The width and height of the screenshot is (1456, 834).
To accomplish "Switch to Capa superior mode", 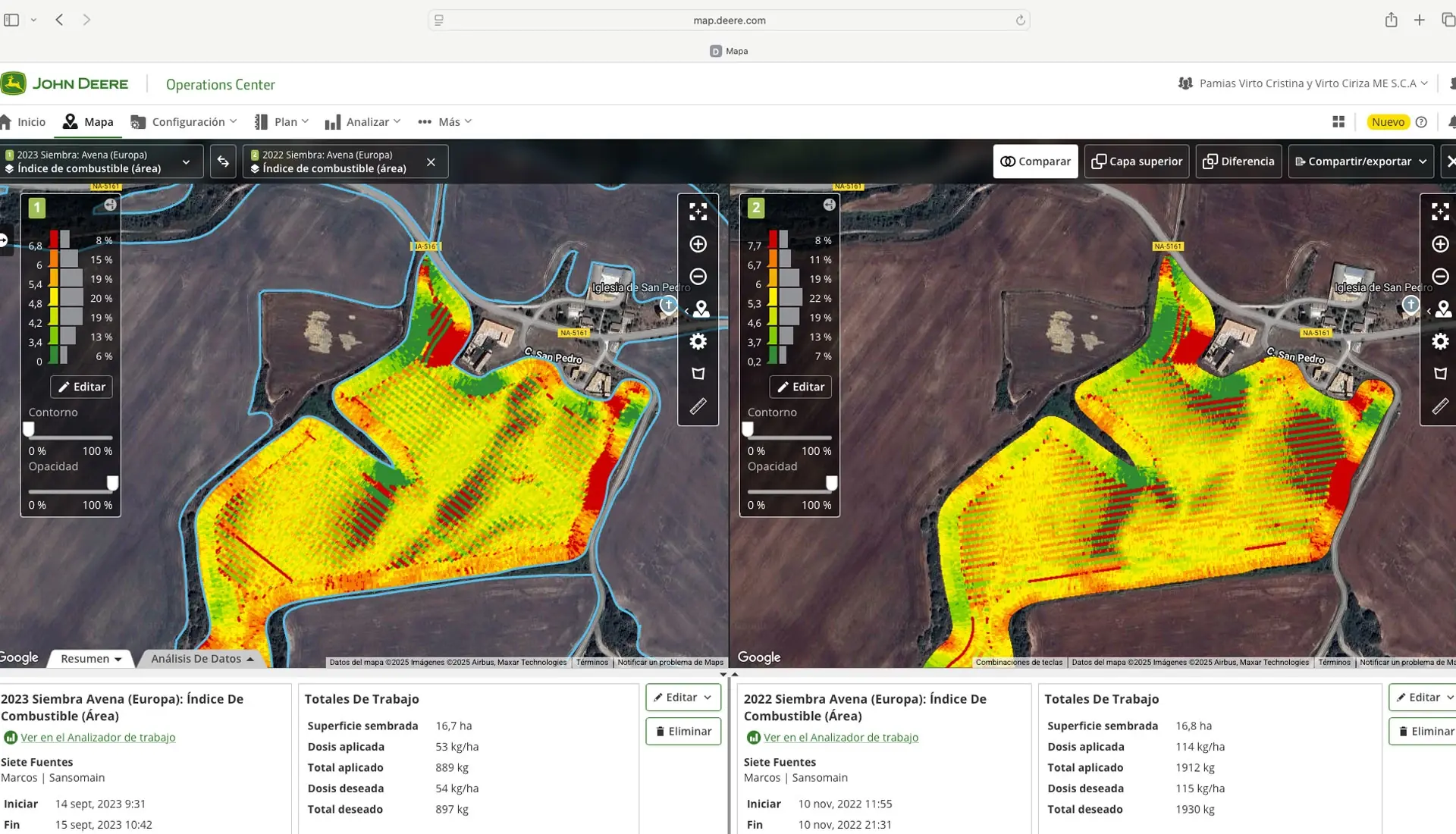I will (x=1136, y=161).
